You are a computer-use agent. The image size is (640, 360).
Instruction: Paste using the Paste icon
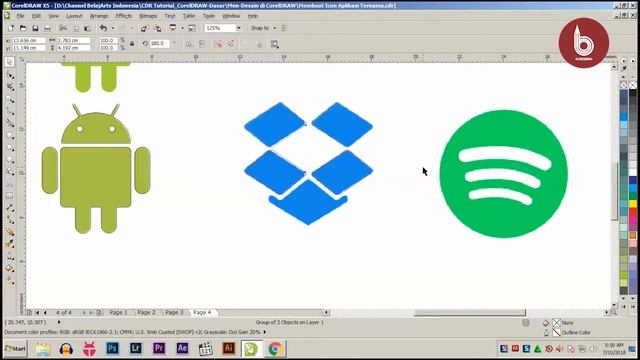click(87, 28)
